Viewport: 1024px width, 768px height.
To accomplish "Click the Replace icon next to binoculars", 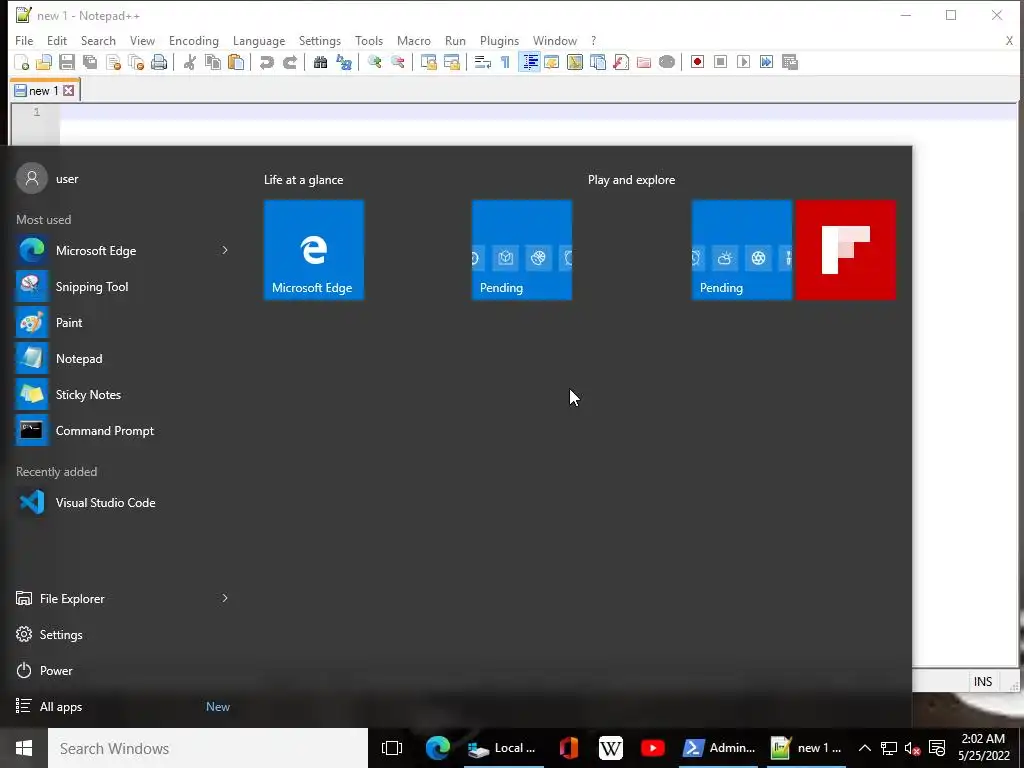I will coord(344,62).
